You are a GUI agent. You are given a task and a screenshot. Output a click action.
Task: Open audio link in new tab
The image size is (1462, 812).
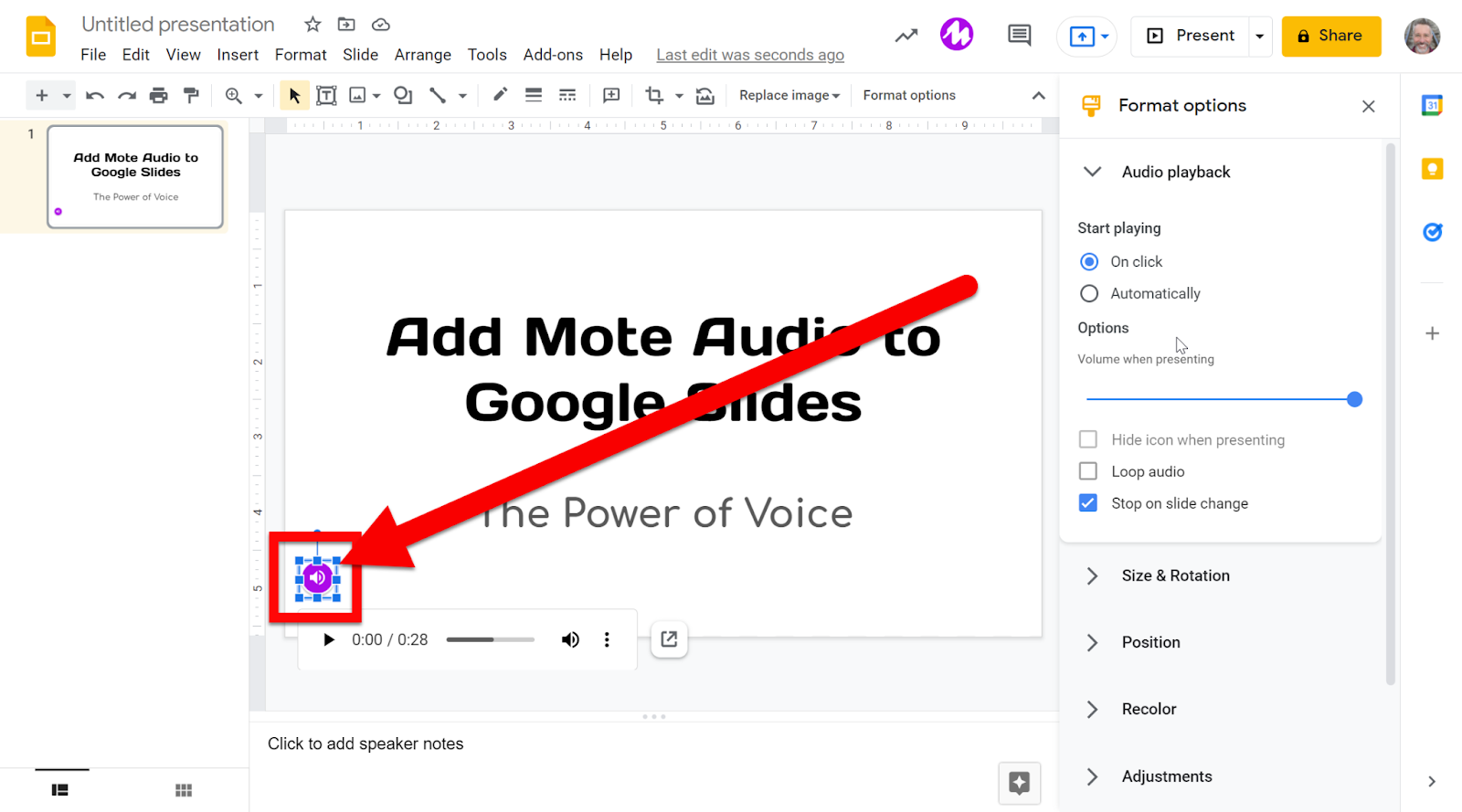click(669, 639)
